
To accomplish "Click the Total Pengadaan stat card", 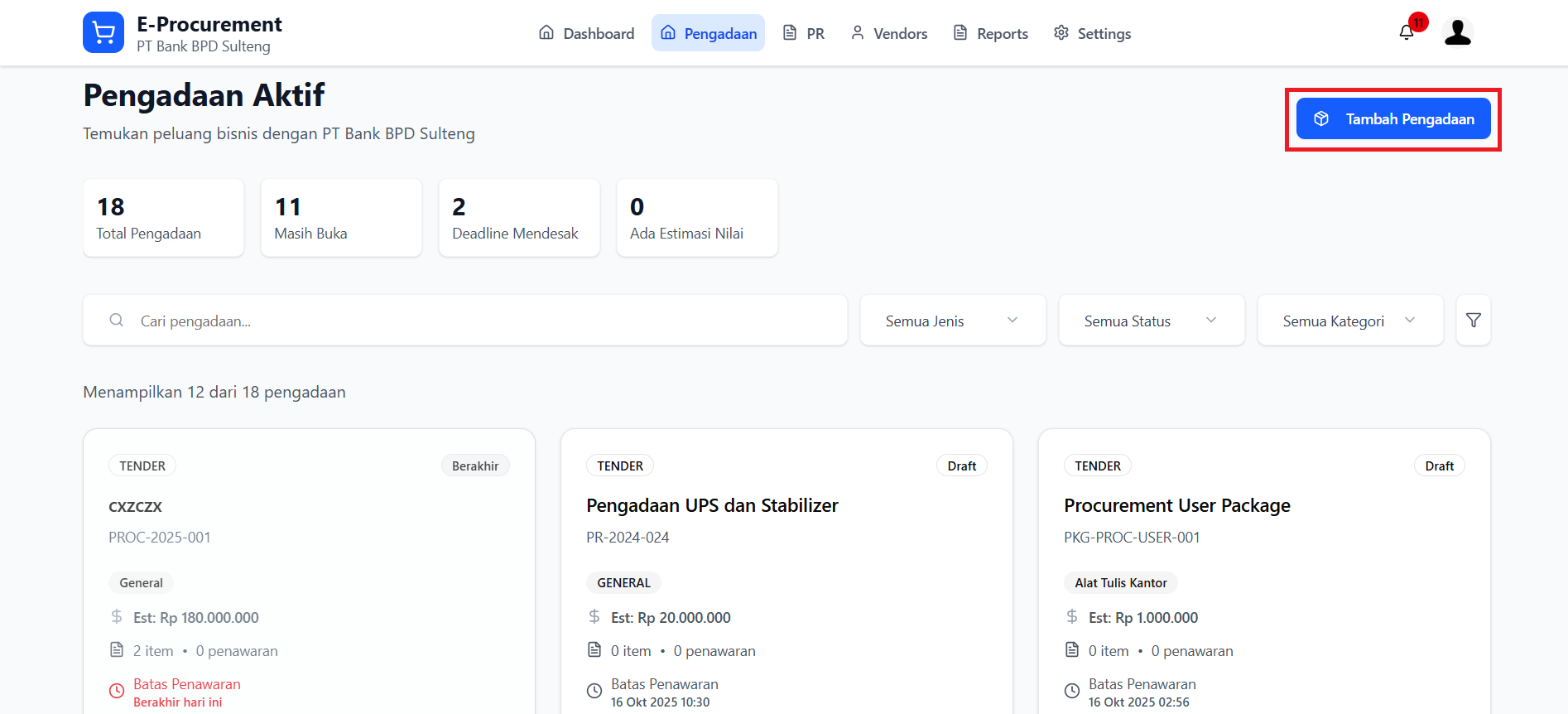I will [163, 218].
